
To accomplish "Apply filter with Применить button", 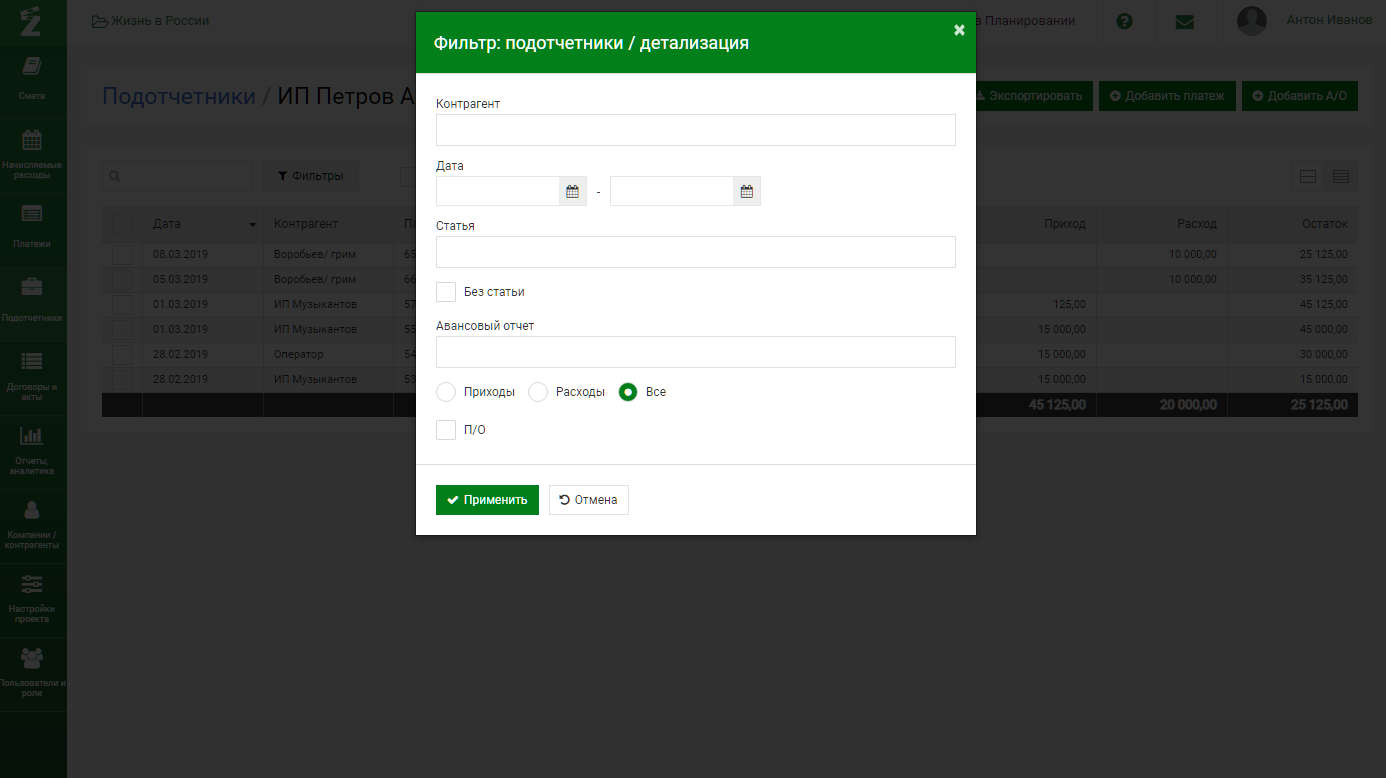I will [487, 500].
